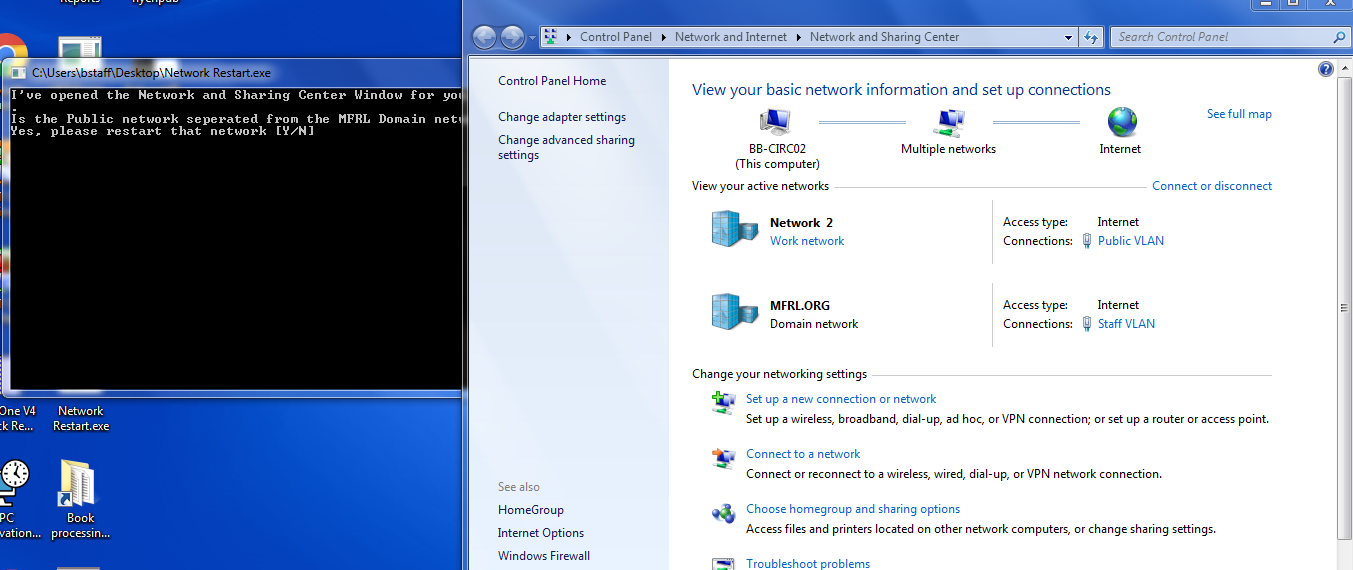The height and width of the screenshot is (570, 1353).
Task: Open Change adapter settings
Action: [562, 117]
